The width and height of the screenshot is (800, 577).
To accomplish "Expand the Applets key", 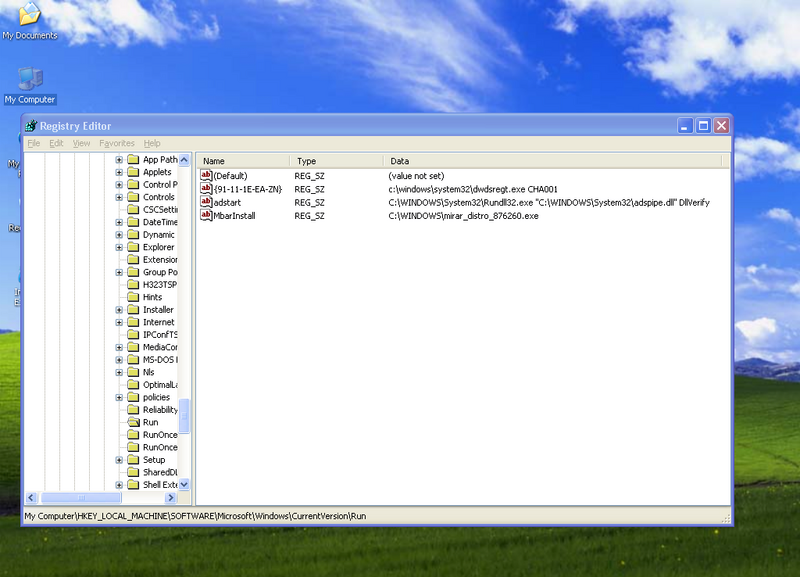I will pos(119,172).
